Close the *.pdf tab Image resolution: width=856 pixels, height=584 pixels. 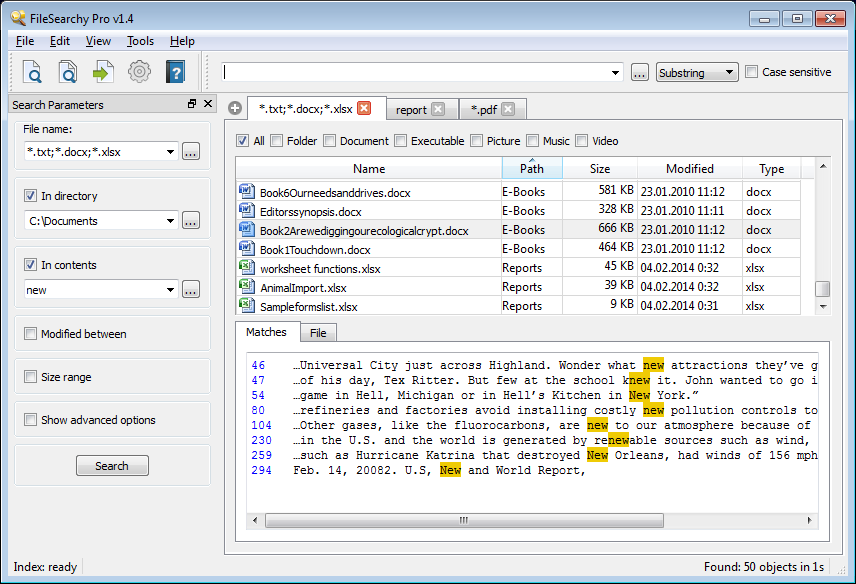[x=508, y=109]
